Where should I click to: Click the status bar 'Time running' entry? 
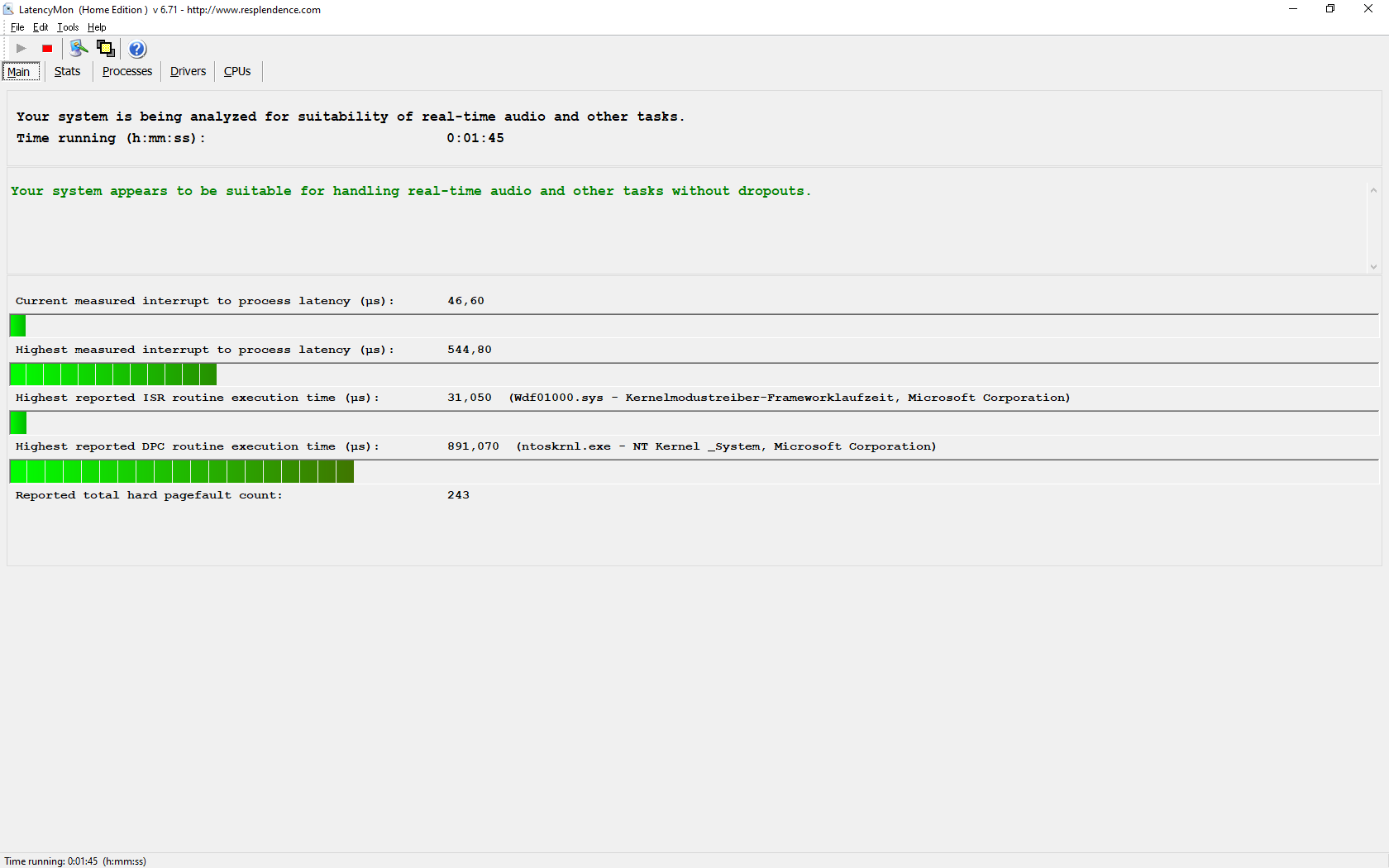(75, 861)
